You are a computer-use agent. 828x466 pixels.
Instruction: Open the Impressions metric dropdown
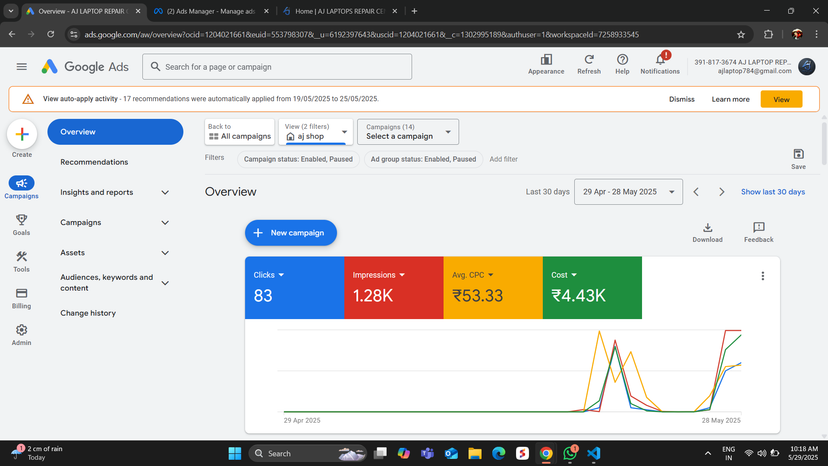tap(379, 275)
